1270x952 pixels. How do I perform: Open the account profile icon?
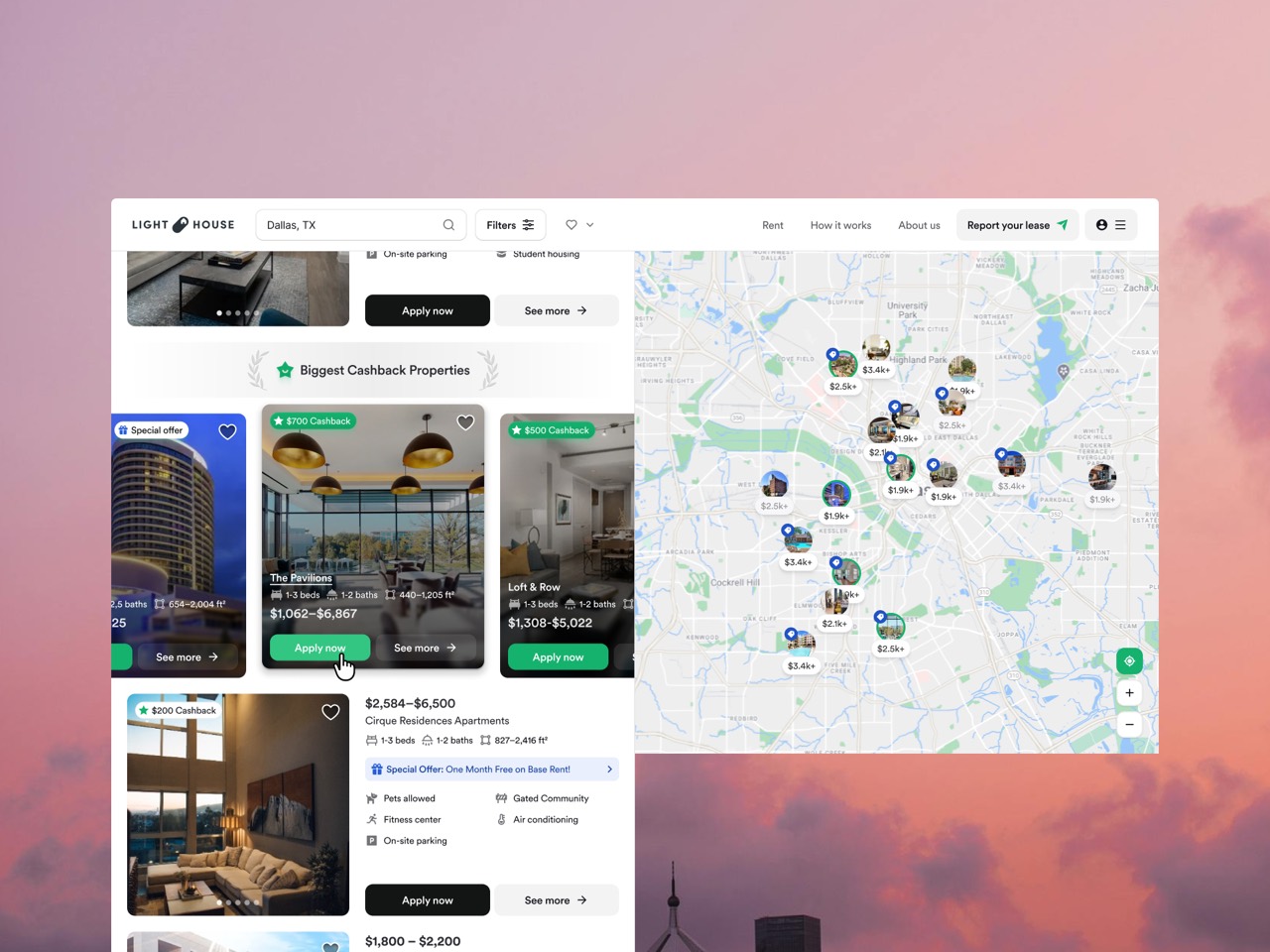click(1100, 224)
